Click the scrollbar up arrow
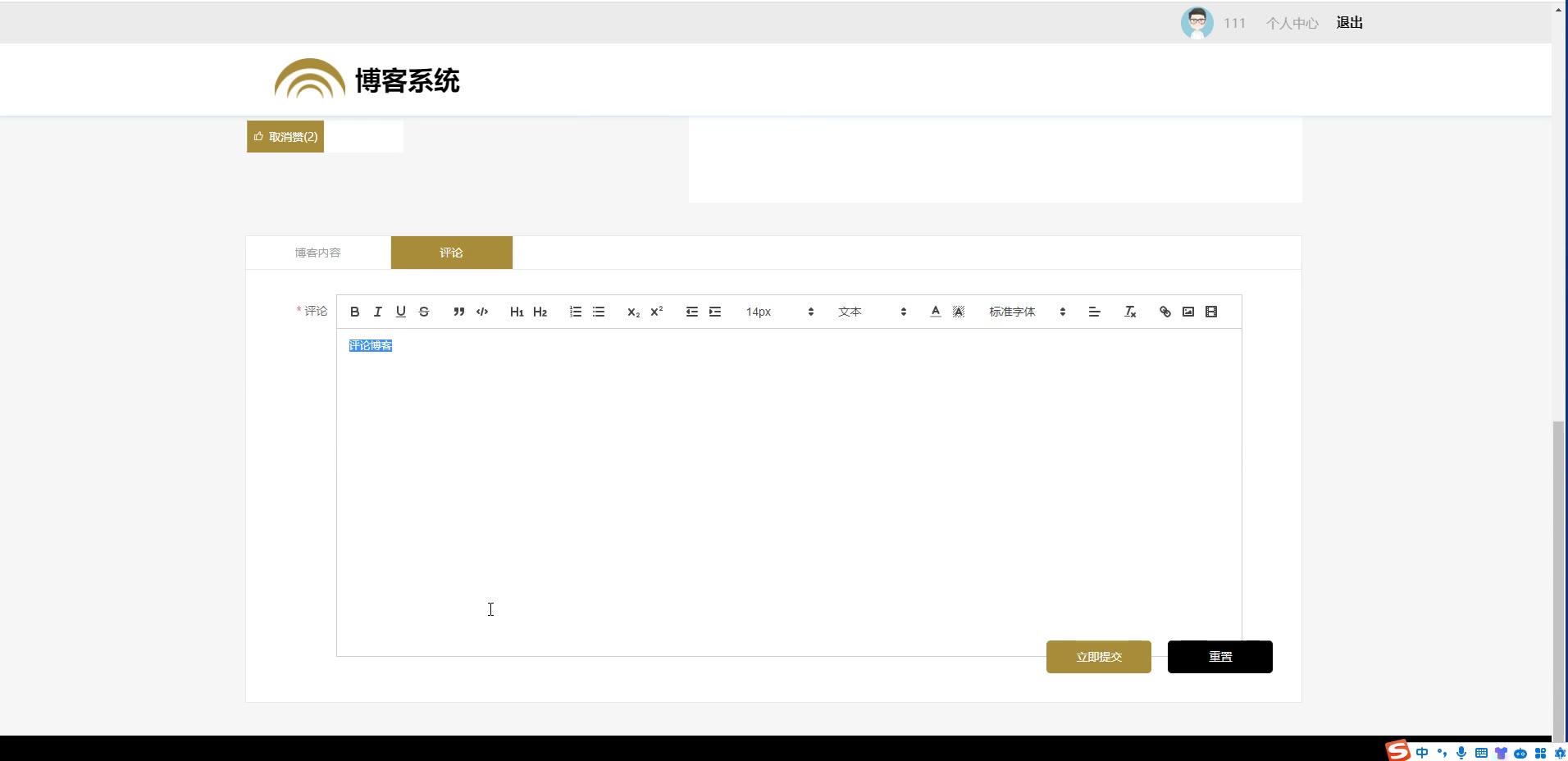Viewport: 1568px width, 761px height. click(1559, 9)
